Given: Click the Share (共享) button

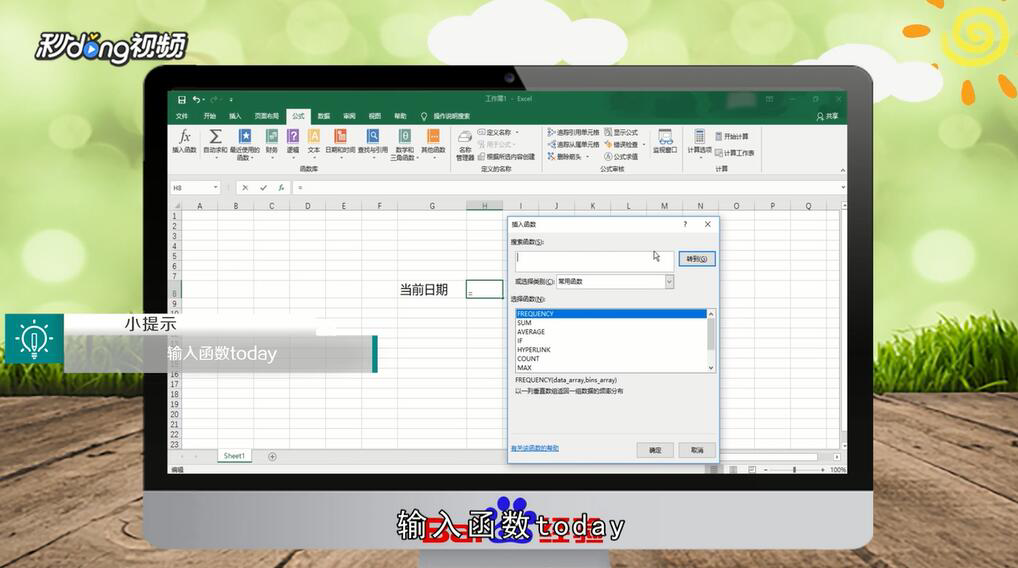Looking at the screenshot, I should pyautogui.click(x=827, y=116).
